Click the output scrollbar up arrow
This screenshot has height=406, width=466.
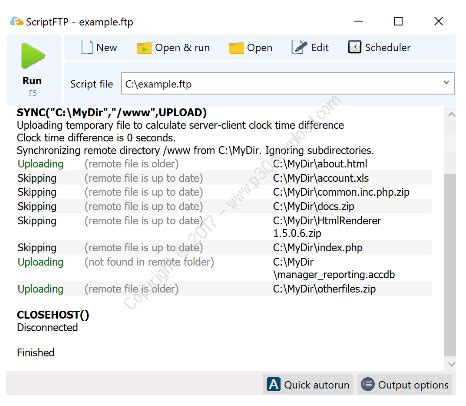point(451,115)
